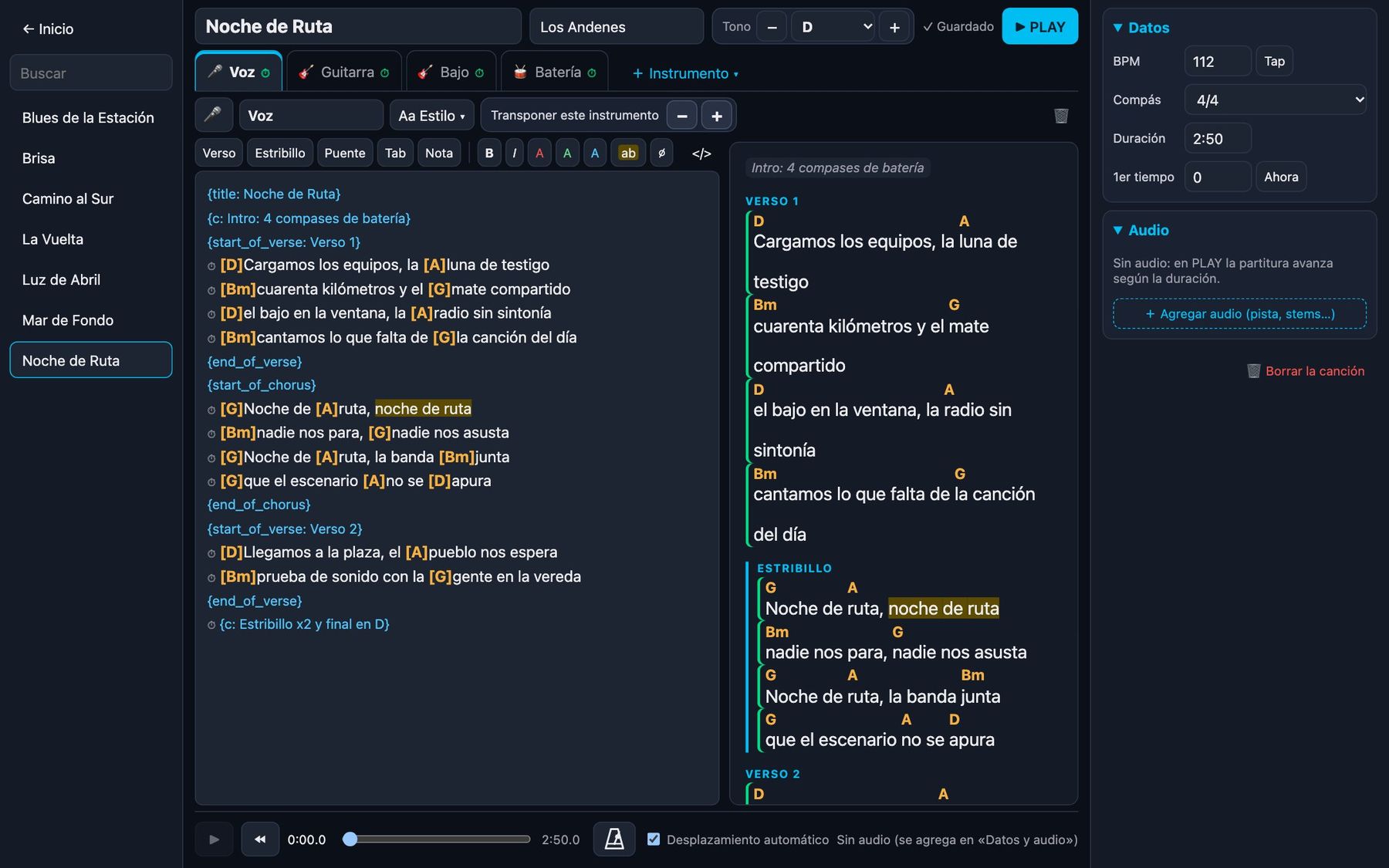Toggle the source code view button
This screenshot has width=1389, height=868.
tap(701, 154)
